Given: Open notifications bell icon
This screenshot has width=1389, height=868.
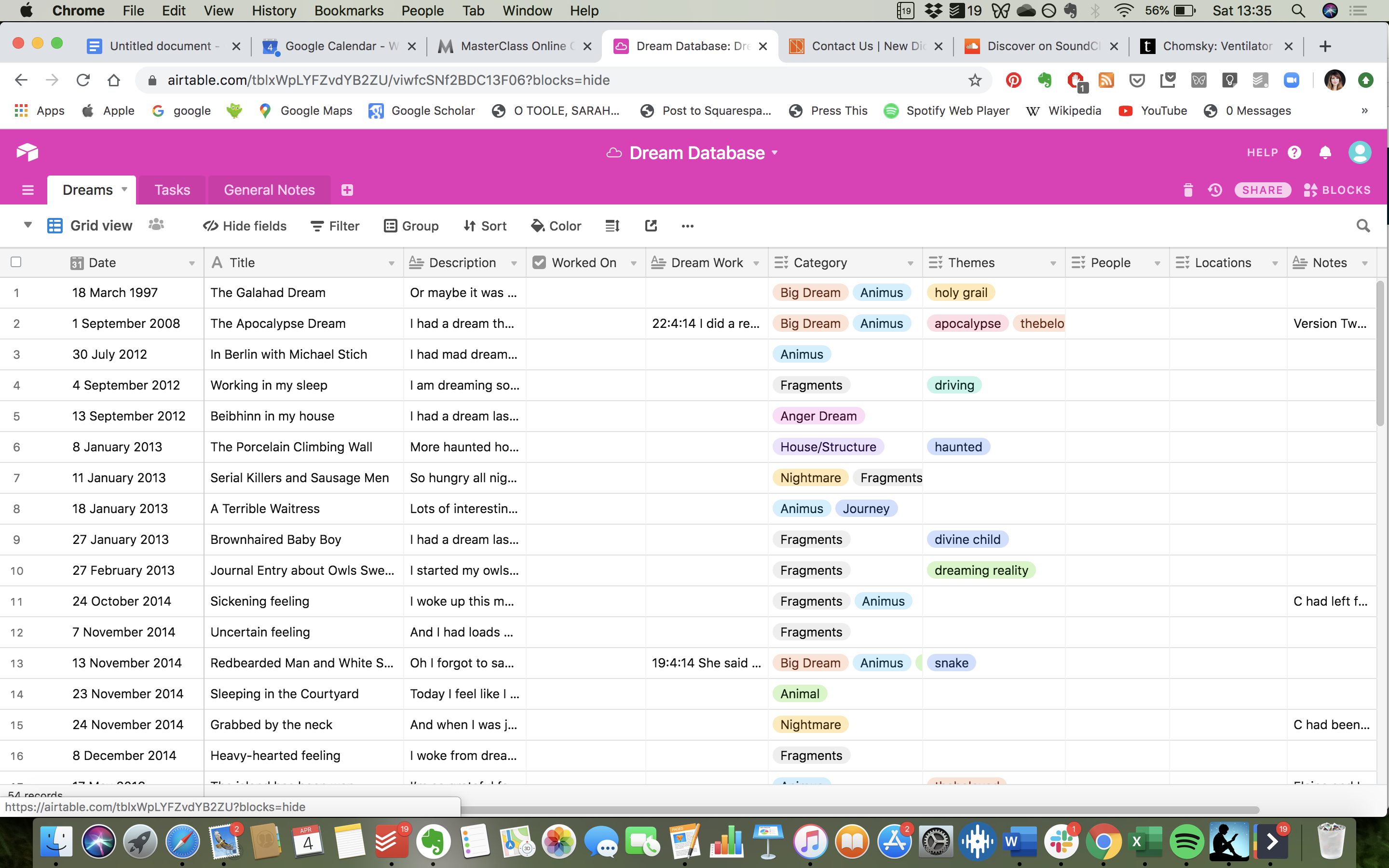Looking at the screenshot, I should click(1325, 153).
